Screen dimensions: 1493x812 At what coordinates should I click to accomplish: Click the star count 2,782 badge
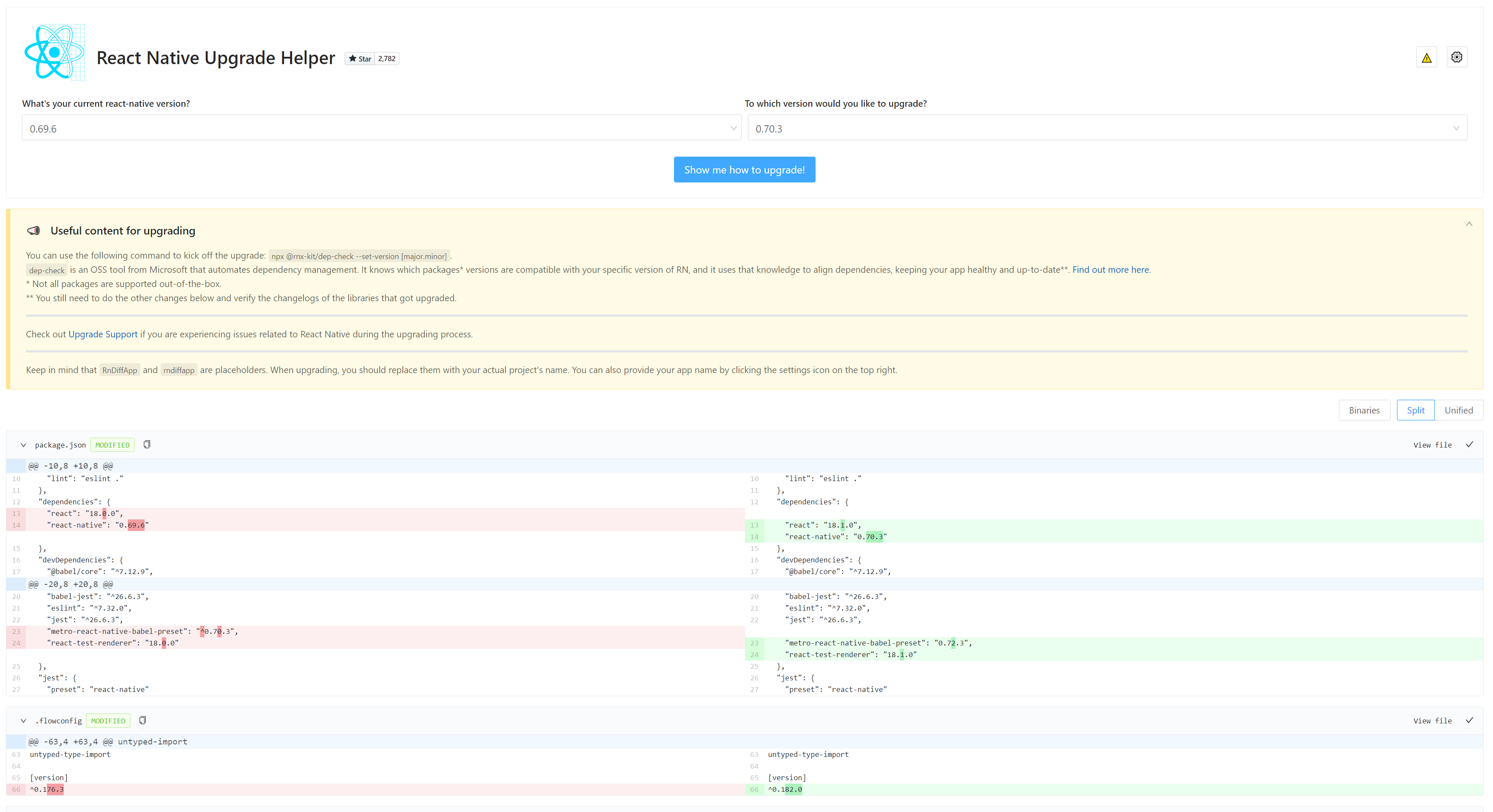(386, 59)
